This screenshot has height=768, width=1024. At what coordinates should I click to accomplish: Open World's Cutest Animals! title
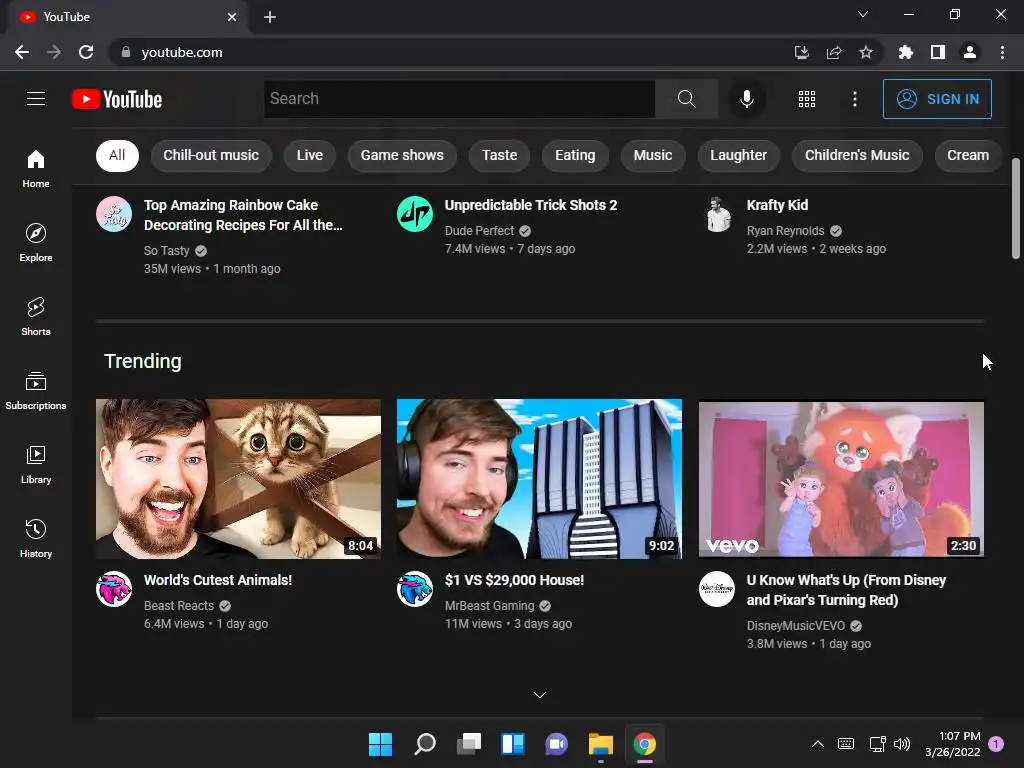coord(218,580)
